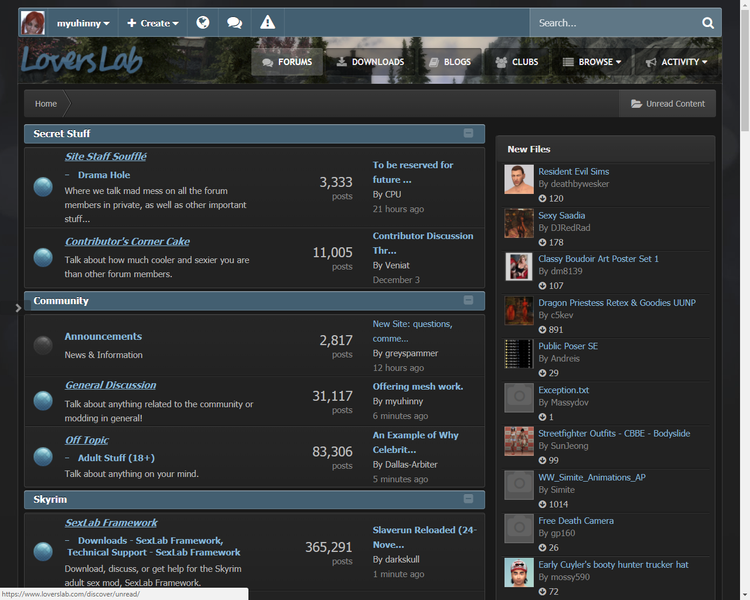Go to the Downloads tab
Image resolution: width=750 pixels, height=600 pixels.
click(x=370, y=62)
